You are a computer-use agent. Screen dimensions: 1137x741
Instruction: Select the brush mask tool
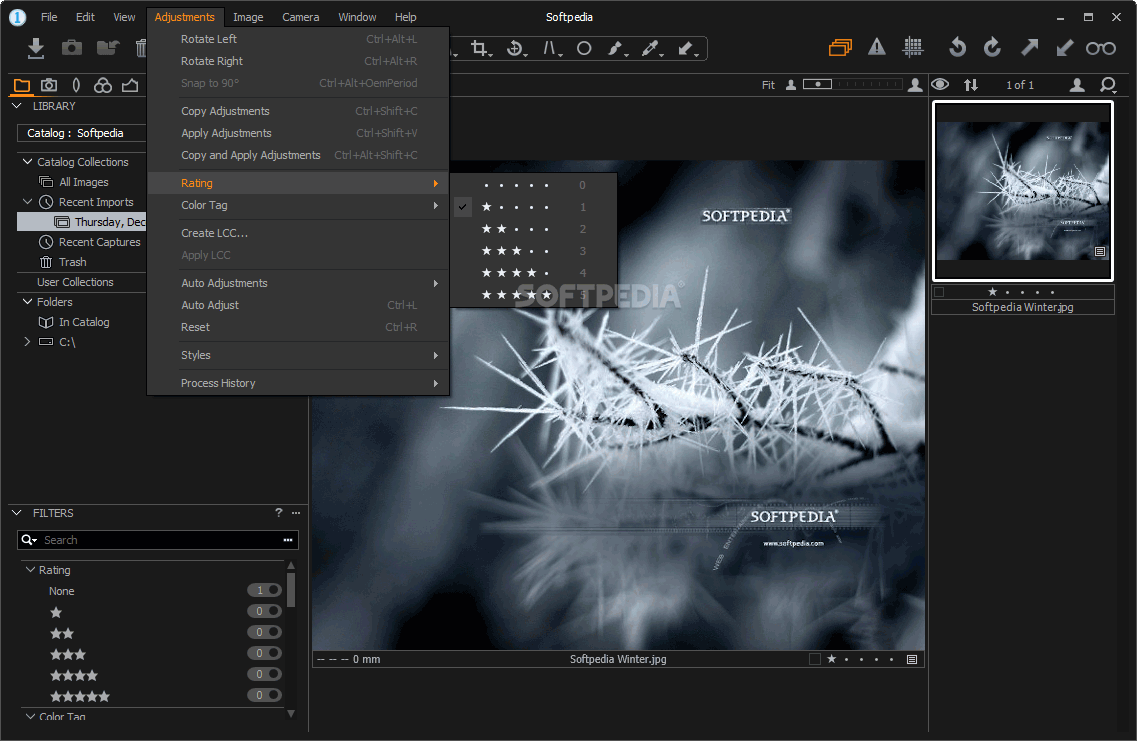pyautogui.click(x=616, y=49)
